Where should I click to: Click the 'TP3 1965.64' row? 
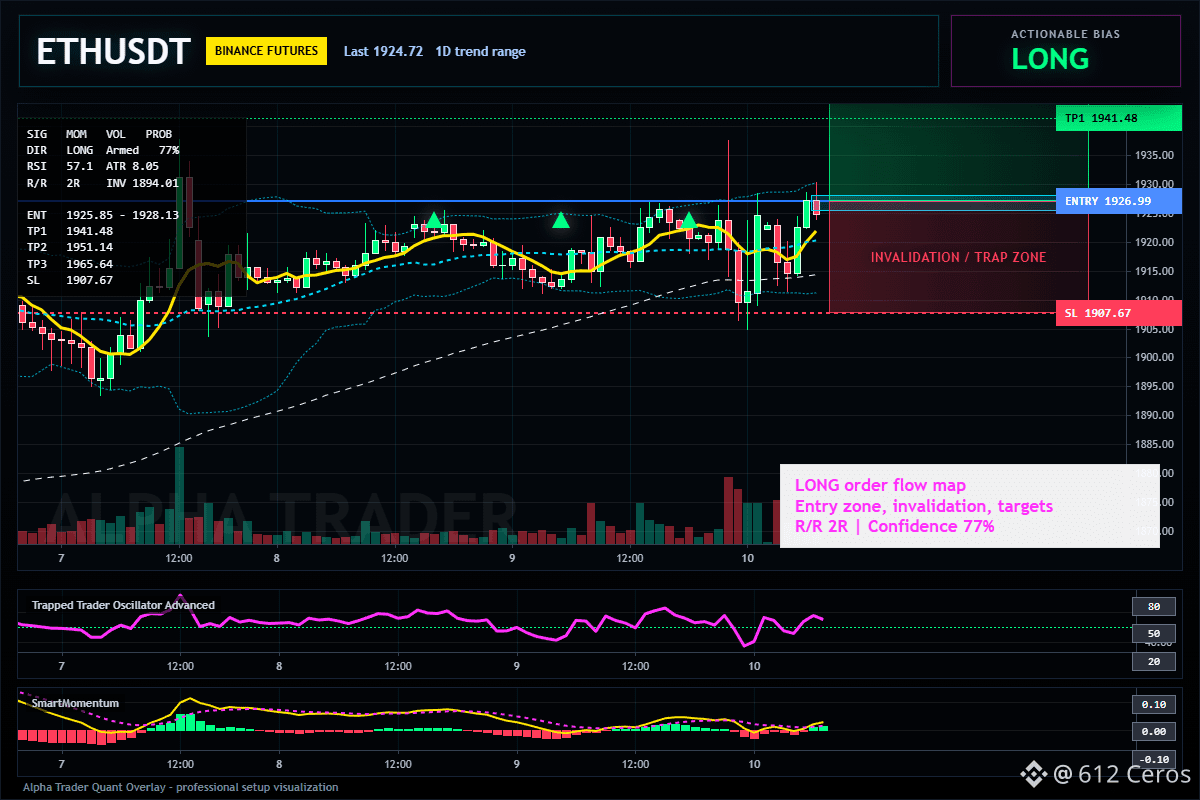pyautogui.click(x=70, y=263)
